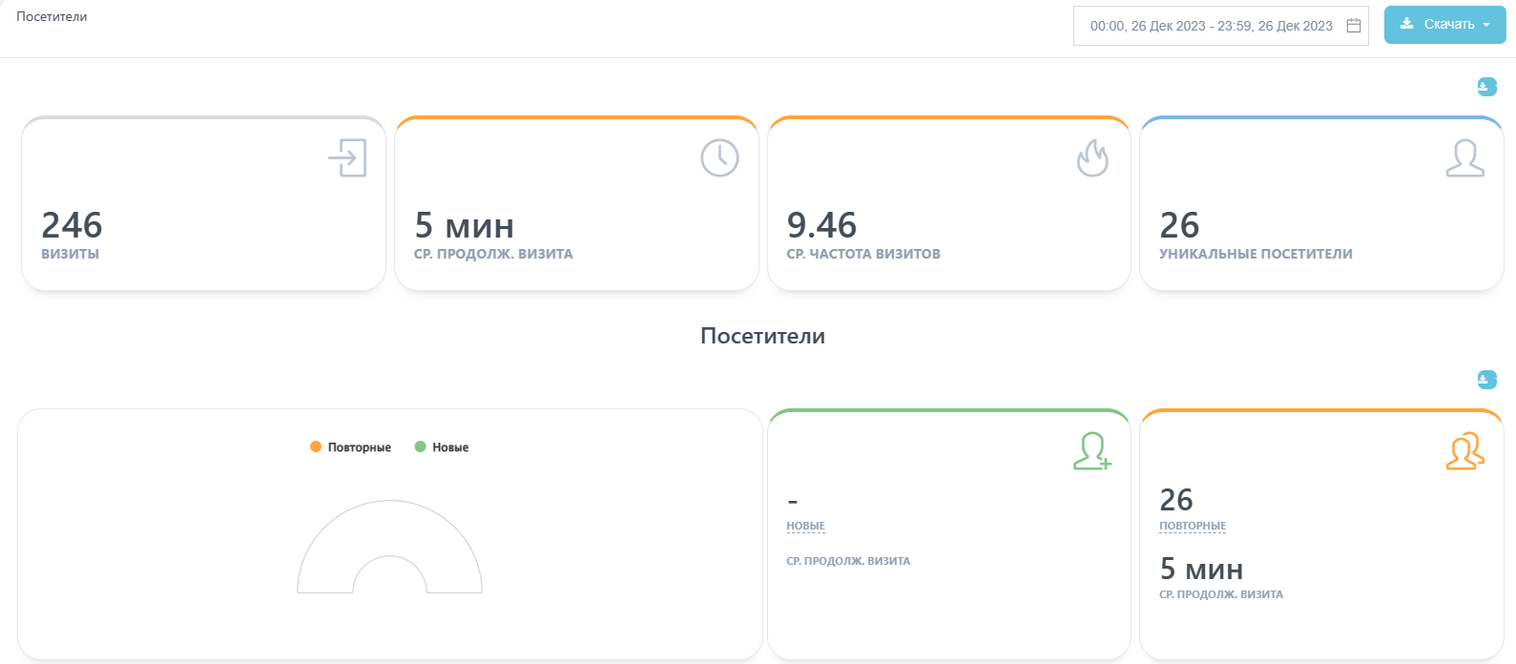Click the НОВЫЕ underlined label
The height and width of the screenshot is (664, 1516).
click(x=806, y=526)
